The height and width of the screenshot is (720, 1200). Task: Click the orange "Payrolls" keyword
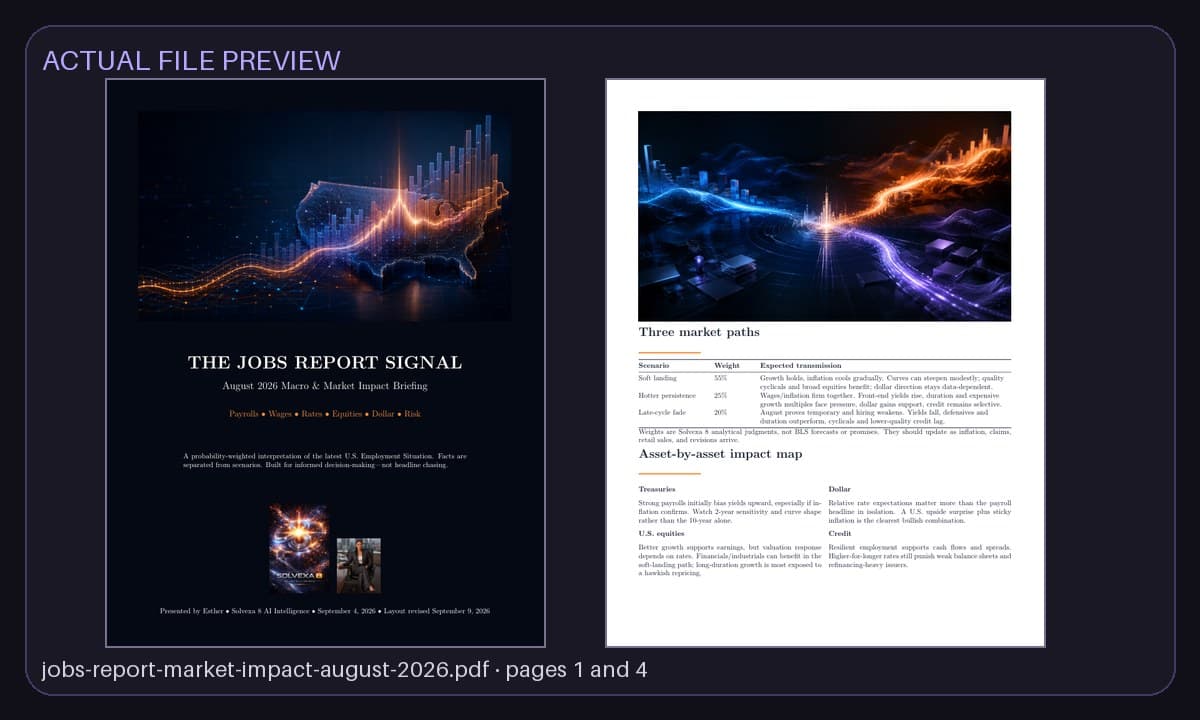click(244, 414)
